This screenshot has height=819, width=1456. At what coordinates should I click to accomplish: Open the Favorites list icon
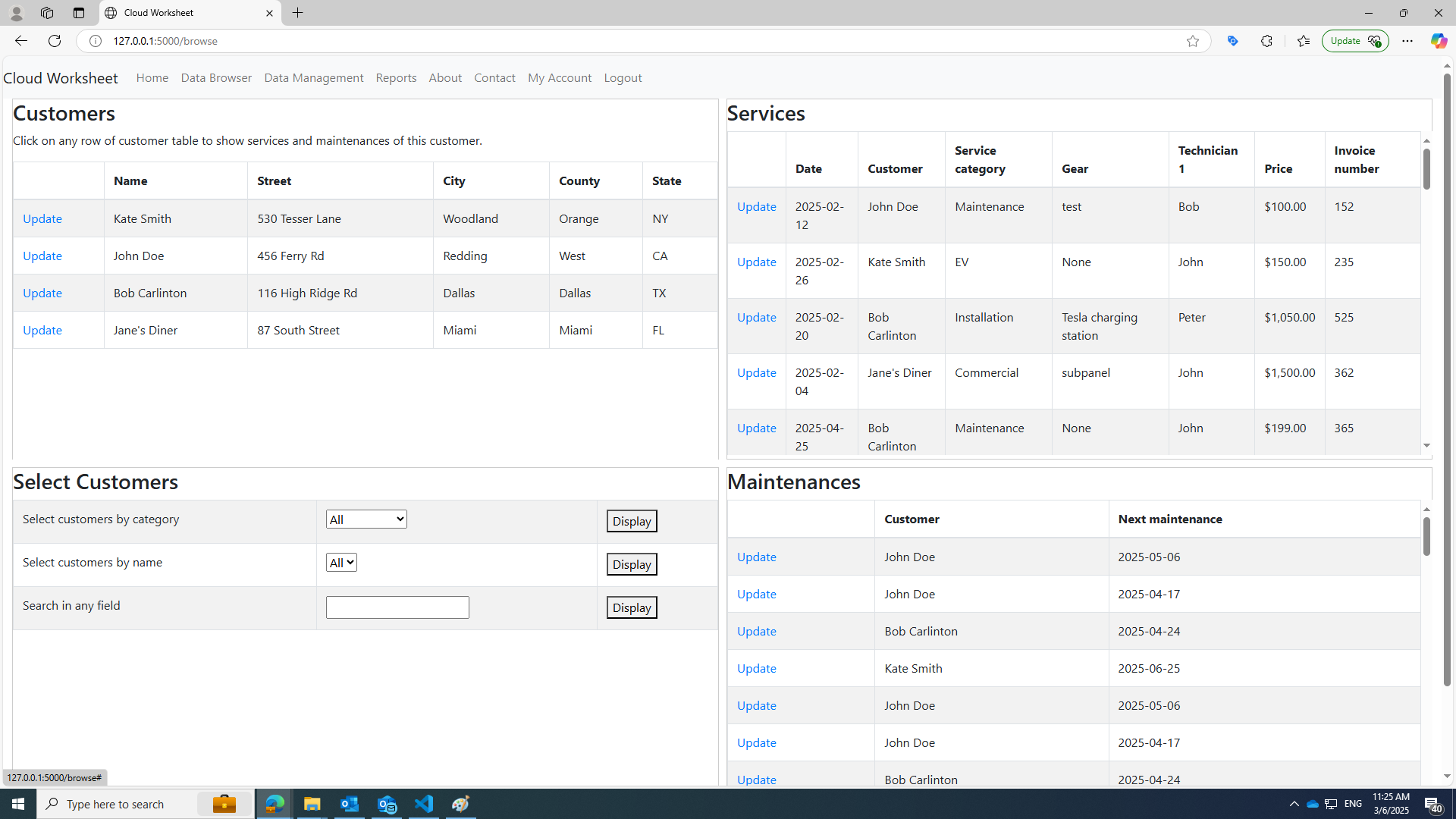[1303, 41]
